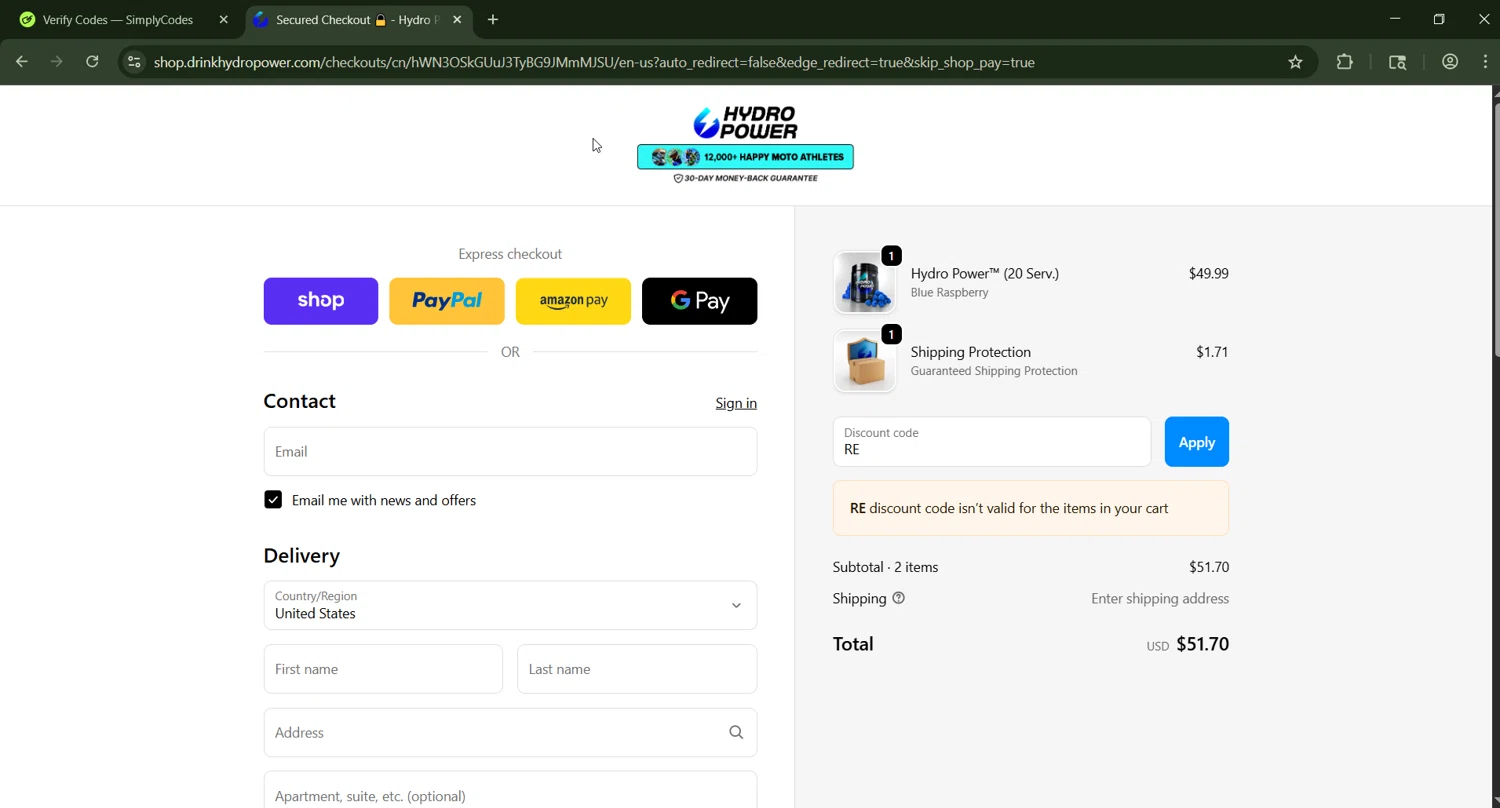This screenshot has width=1500, height=808.
Task: Click the Hydro Power product thumbnail
Action: point(864,282)
